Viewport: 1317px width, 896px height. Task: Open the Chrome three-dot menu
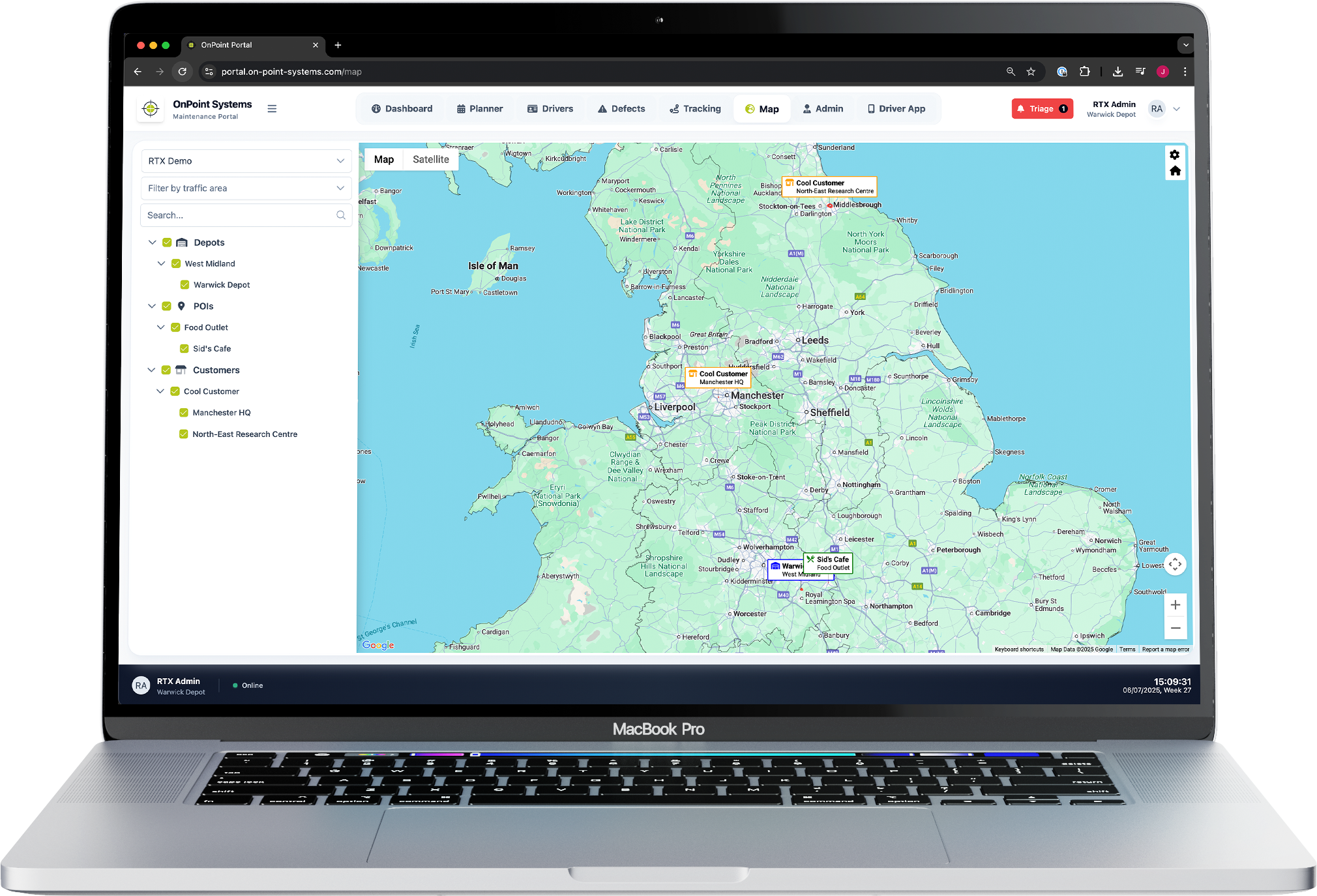[1185, 72]
